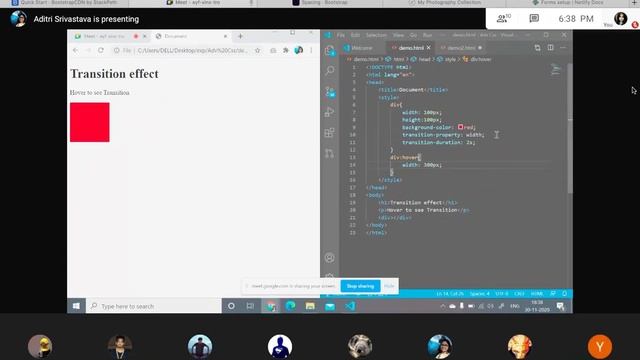The image size is (640, 360).
Task: Open the VS Code Go menu
Action: (413, 35)
